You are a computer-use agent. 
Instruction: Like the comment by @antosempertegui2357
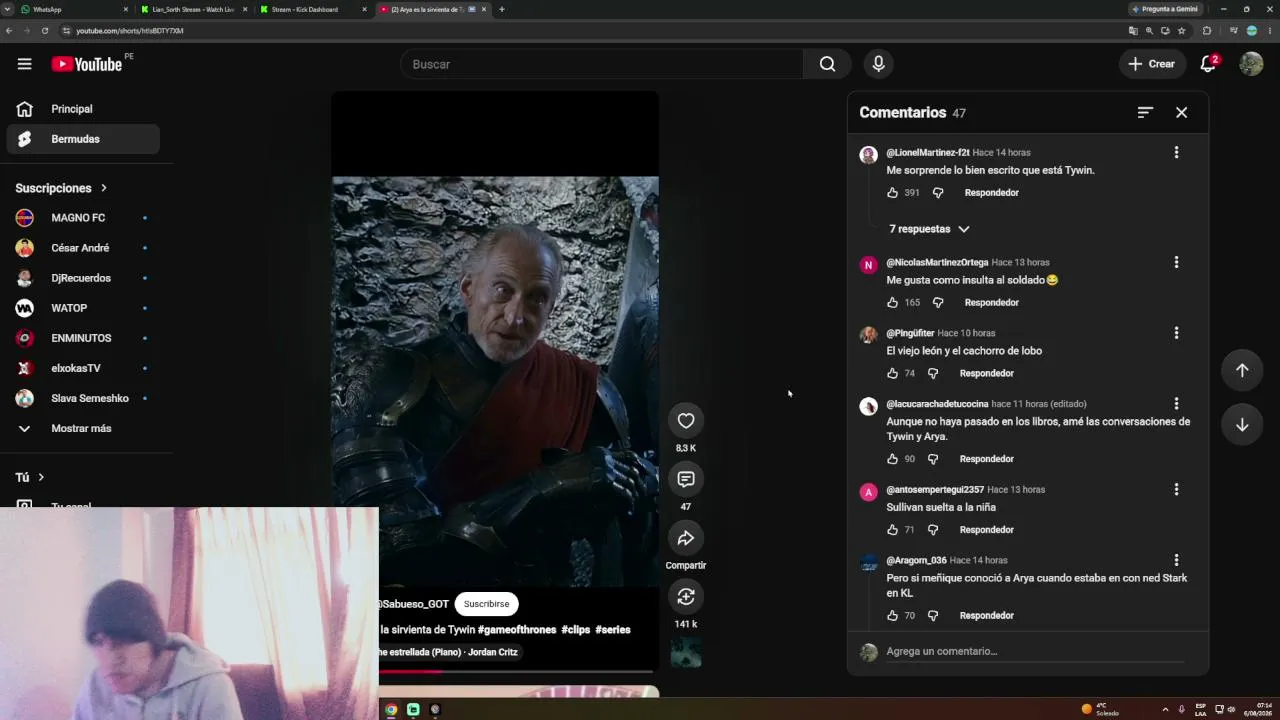click(893, 530)
